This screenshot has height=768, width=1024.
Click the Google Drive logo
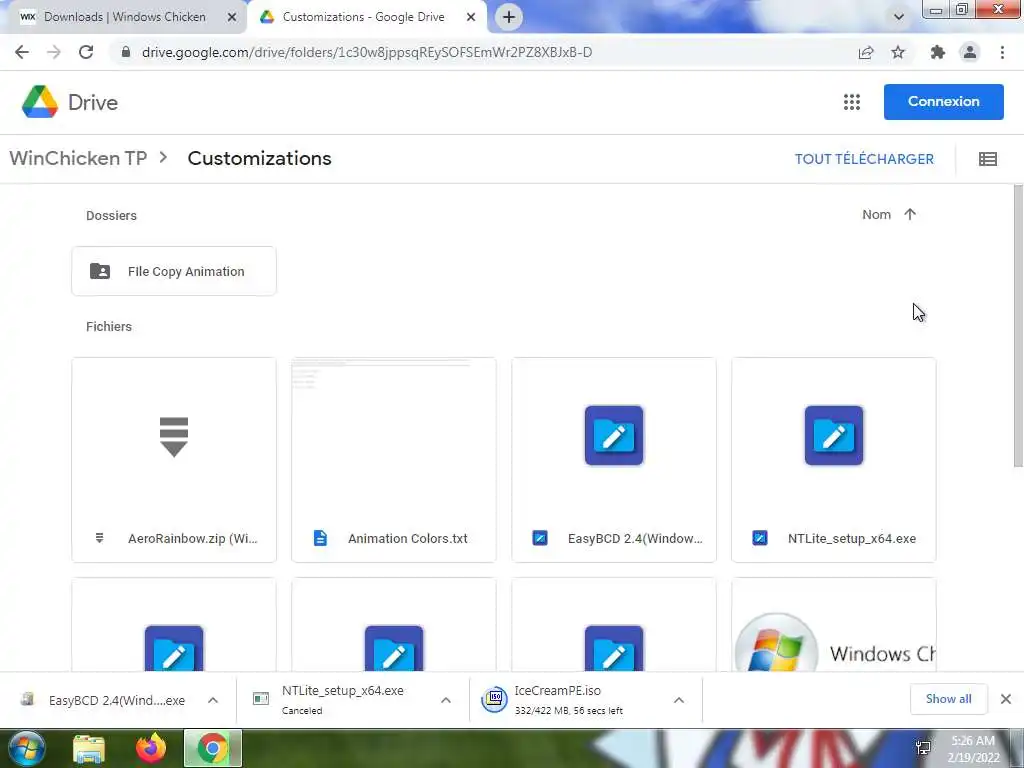pyautogui.click(x=70, y=103)
